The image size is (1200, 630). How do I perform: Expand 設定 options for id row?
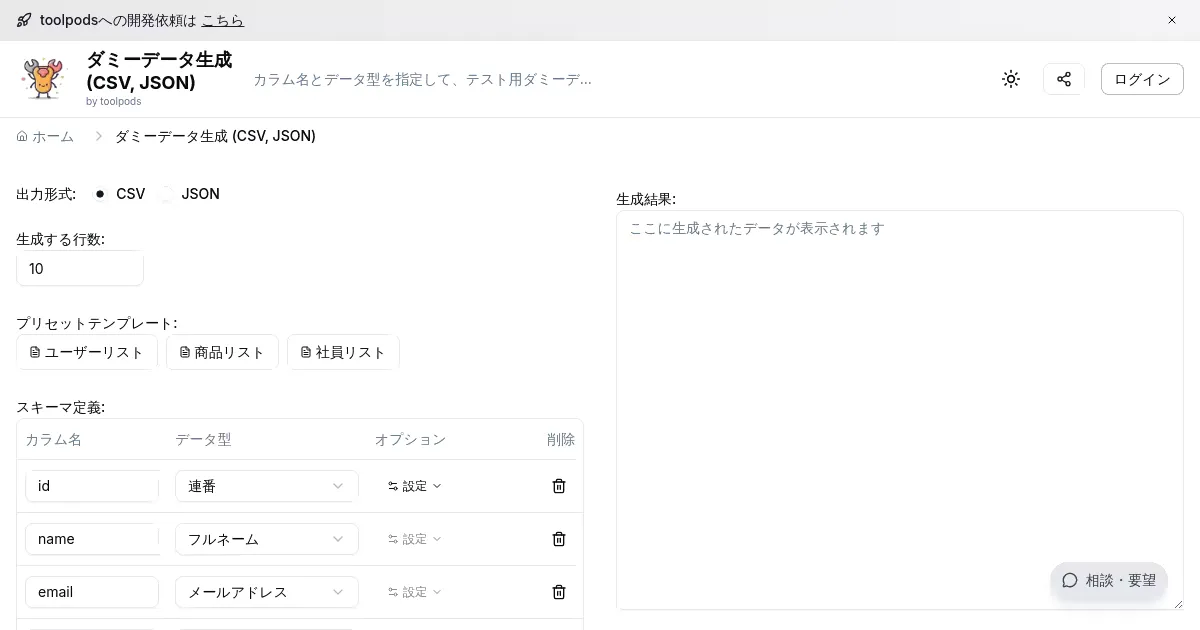point(414,486)
